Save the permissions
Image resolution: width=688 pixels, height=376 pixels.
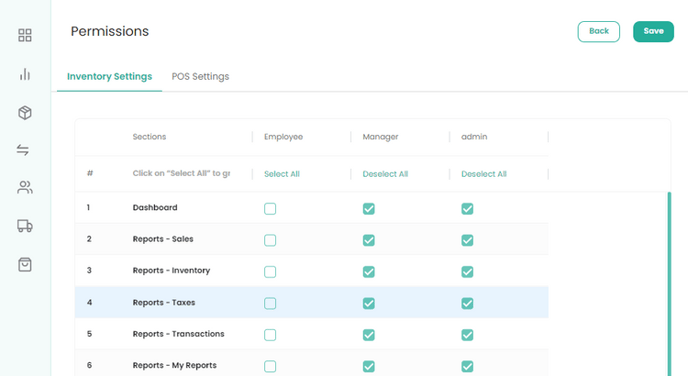(x=653, y=31)
